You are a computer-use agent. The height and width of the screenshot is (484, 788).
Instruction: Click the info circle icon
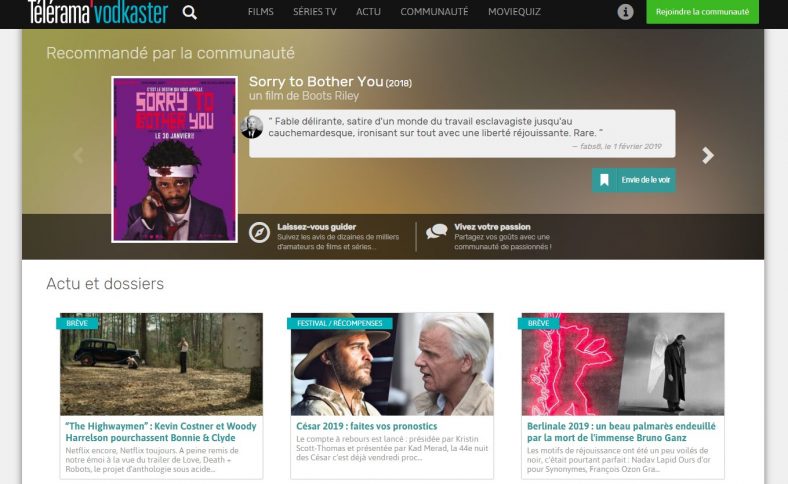pyautogui.click(x=625, y=12)
